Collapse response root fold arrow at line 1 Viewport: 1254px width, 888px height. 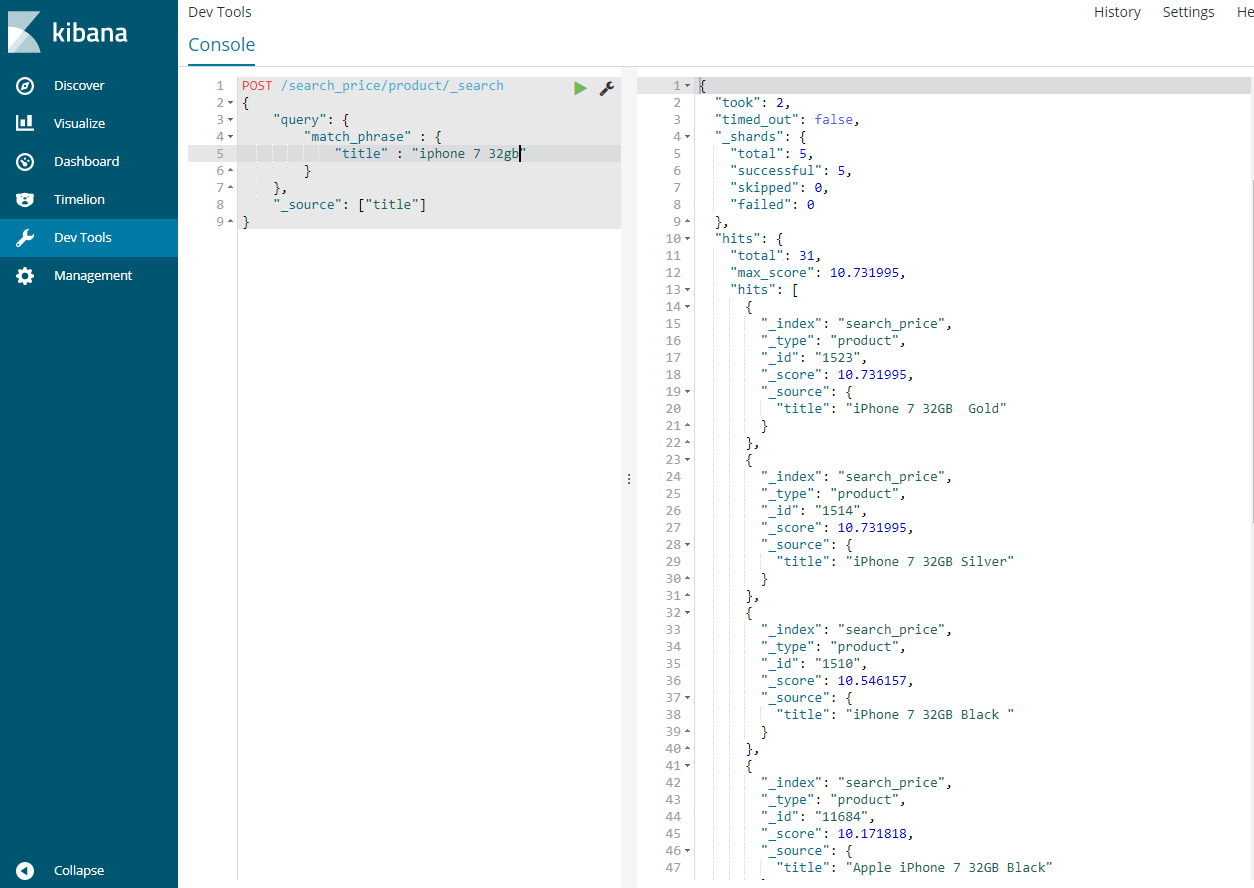click(687, 86)
